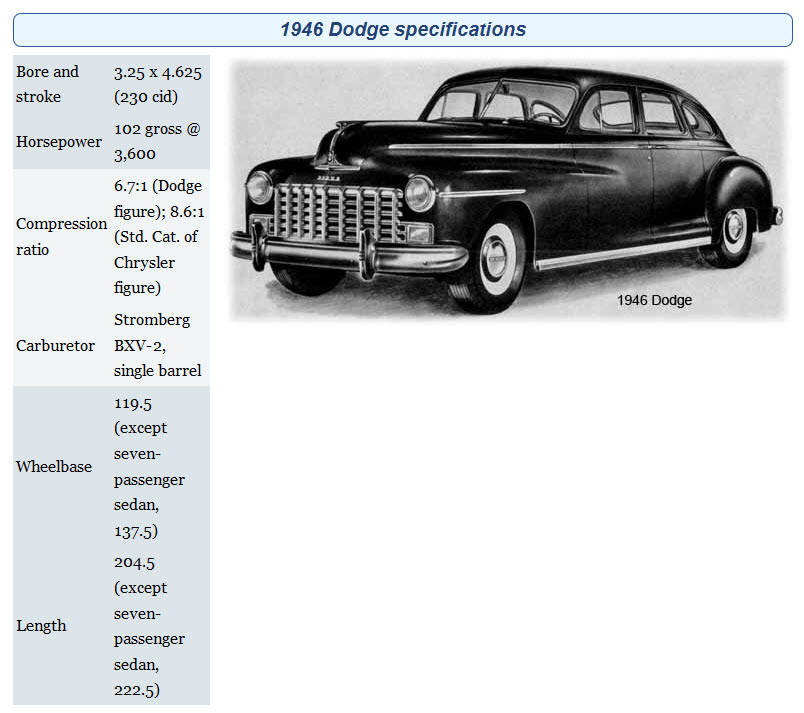This screenshot has height=713, width=804.
Task: Select the "Length" row label
Action: (x=42, y=626)
